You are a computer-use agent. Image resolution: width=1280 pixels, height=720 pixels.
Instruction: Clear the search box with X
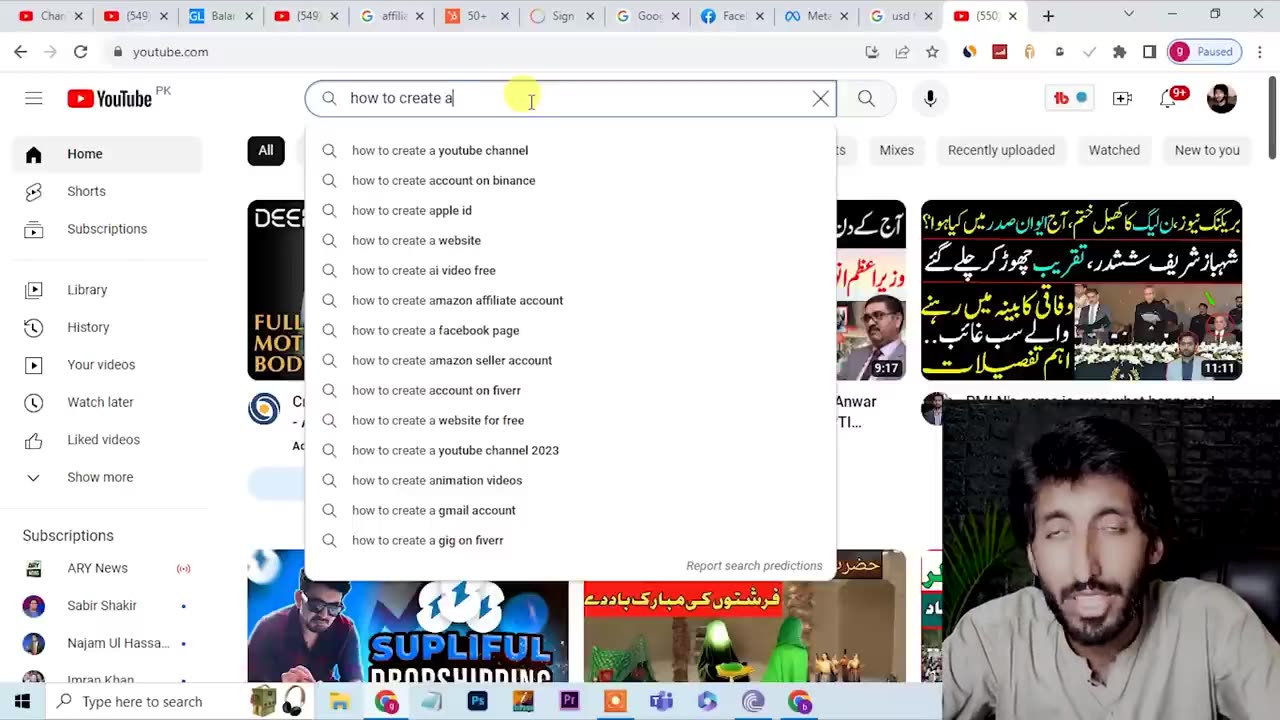821,98
